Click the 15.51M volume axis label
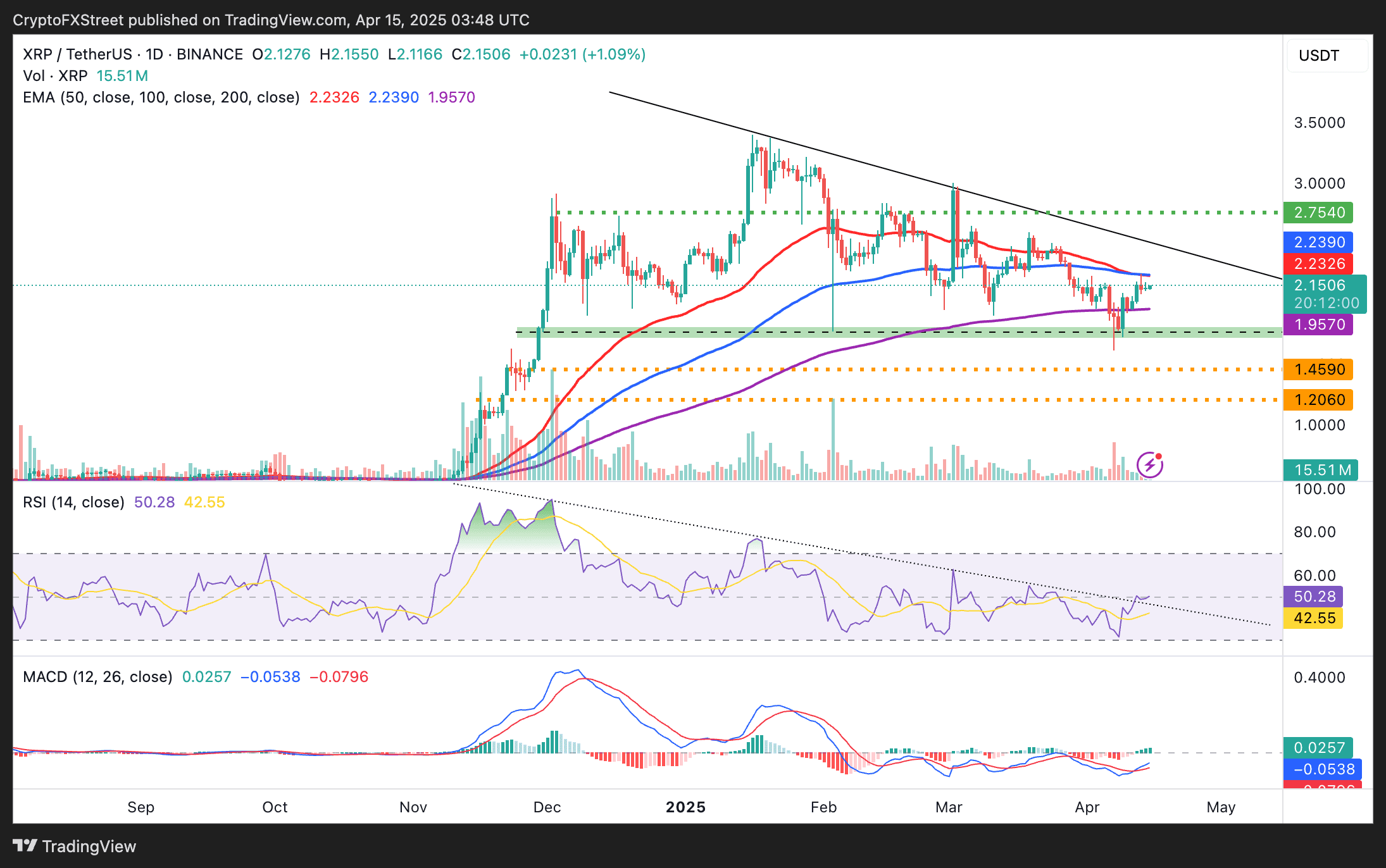This screenshot has width=1386, height=868. click(1321, 470)
